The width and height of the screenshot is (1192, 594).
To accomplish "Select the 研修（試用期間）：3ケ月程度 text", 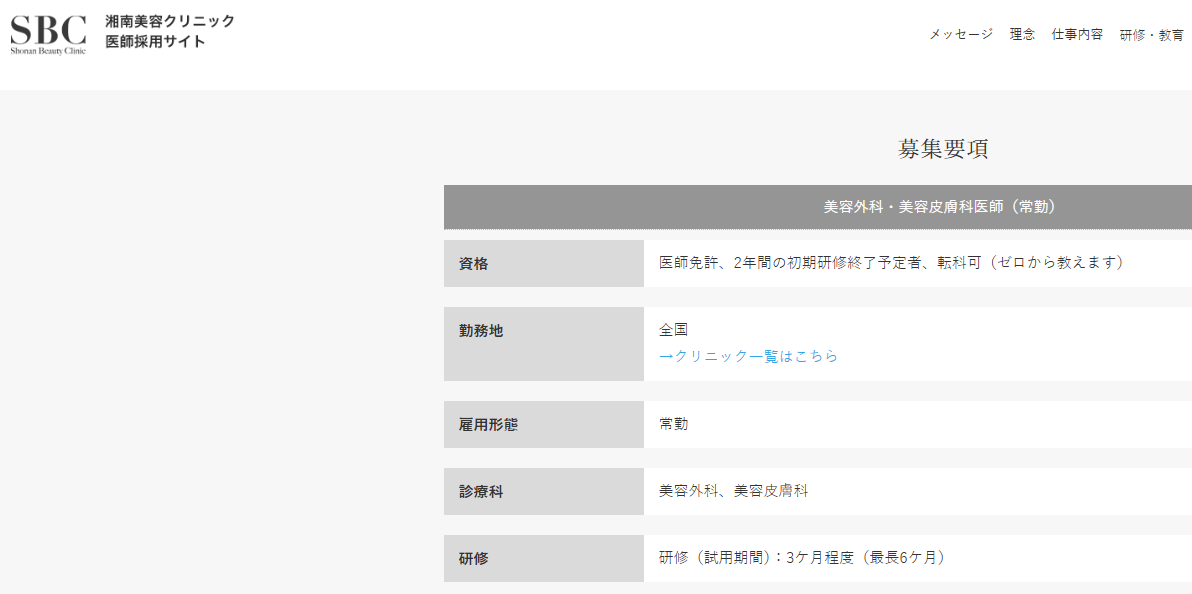I will pos(802,557).
